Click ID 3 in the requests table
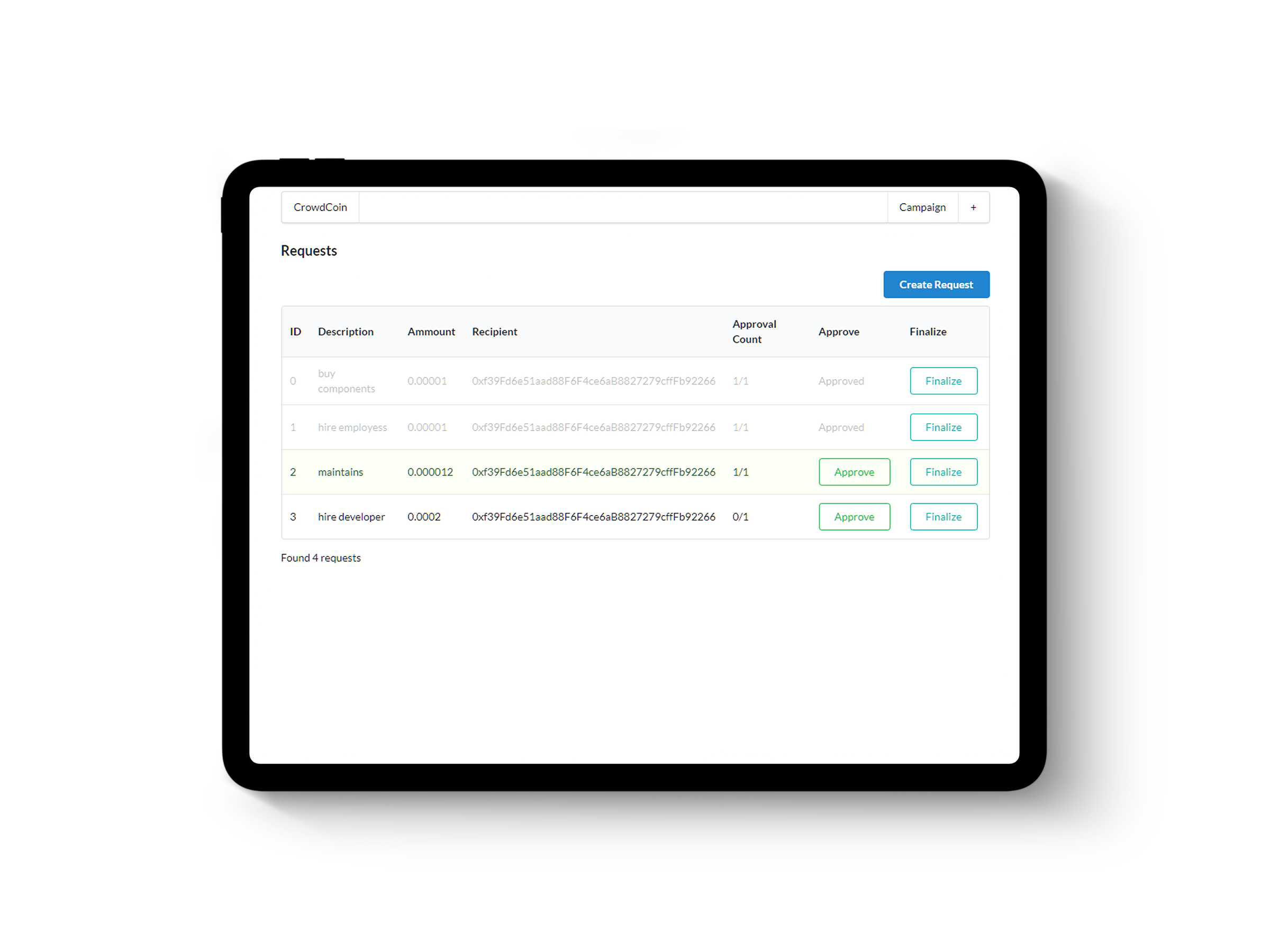The height and width of the screenshot is (952, 1270). click(293, 516)
